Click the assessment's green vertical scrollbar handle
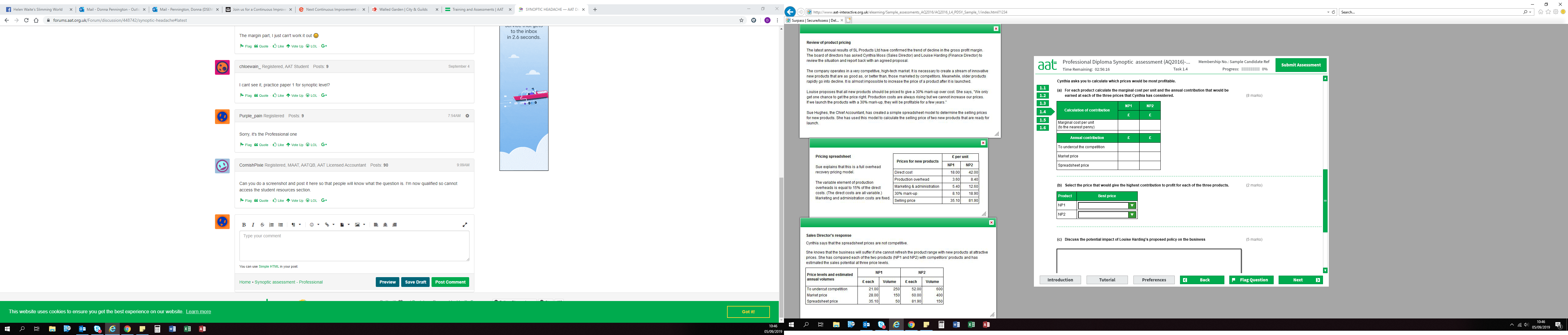 pos(1325,201)
